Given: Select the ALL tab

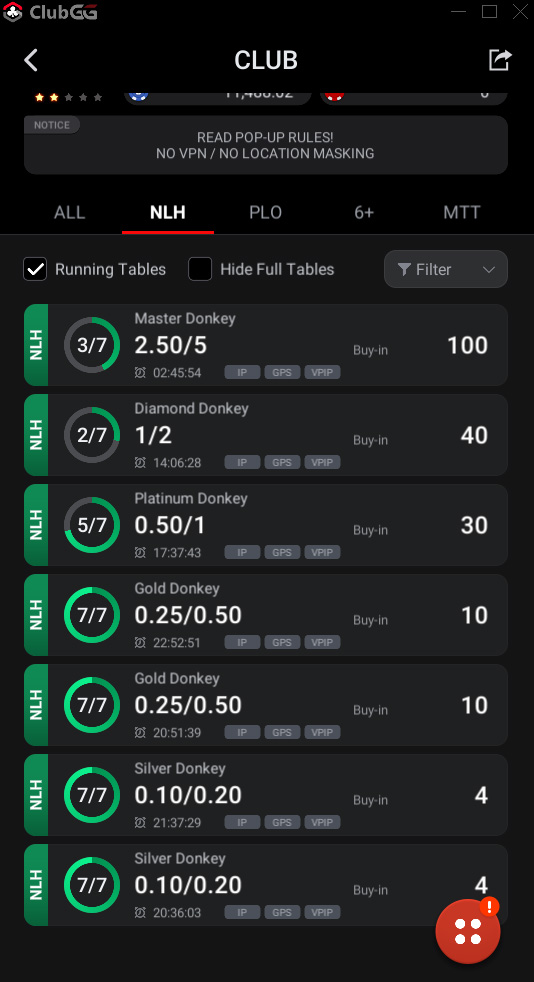Looking at the screenshot, I should point(69,212).
